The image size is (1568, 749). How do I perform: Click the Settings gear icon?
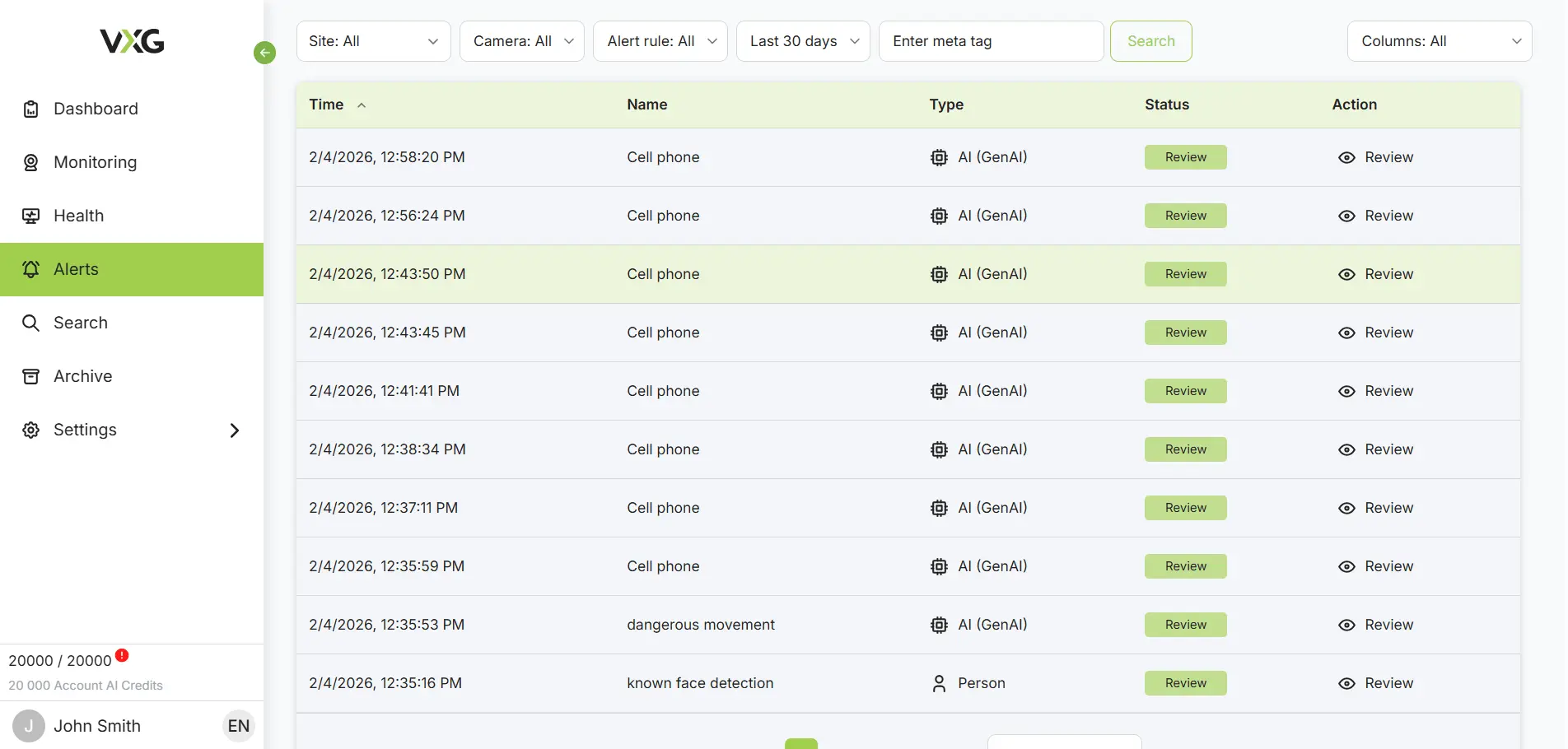point(30,430)
